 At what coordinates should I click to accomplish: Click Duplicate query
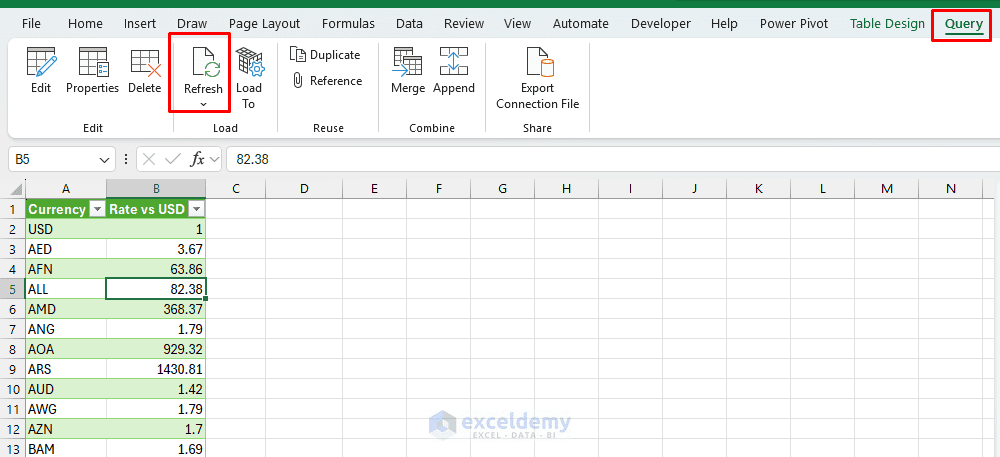(x=325, y=55)
